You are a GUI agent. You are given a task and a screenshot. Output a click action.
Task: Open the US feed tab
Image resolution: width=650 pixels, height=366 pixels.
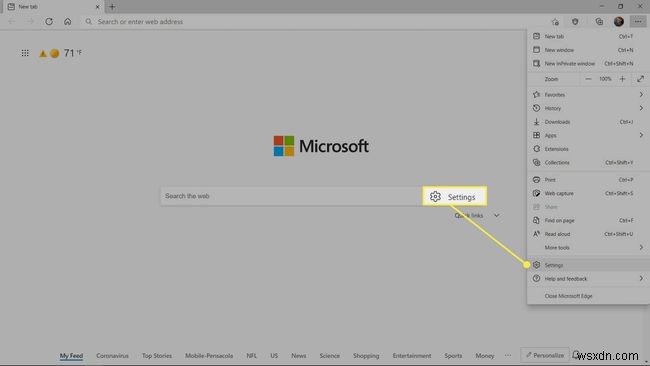tap(274, 356)
